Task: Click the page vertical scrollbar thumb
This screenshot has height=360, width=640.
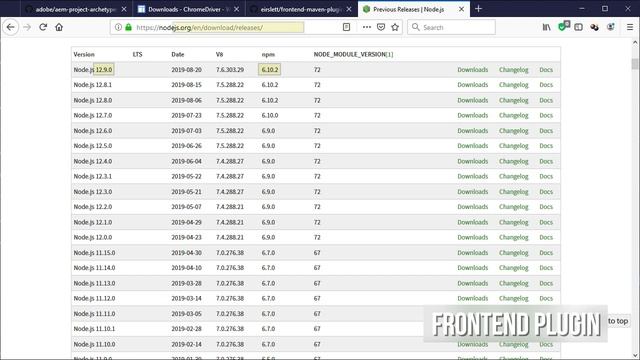Action: [634, 64]
